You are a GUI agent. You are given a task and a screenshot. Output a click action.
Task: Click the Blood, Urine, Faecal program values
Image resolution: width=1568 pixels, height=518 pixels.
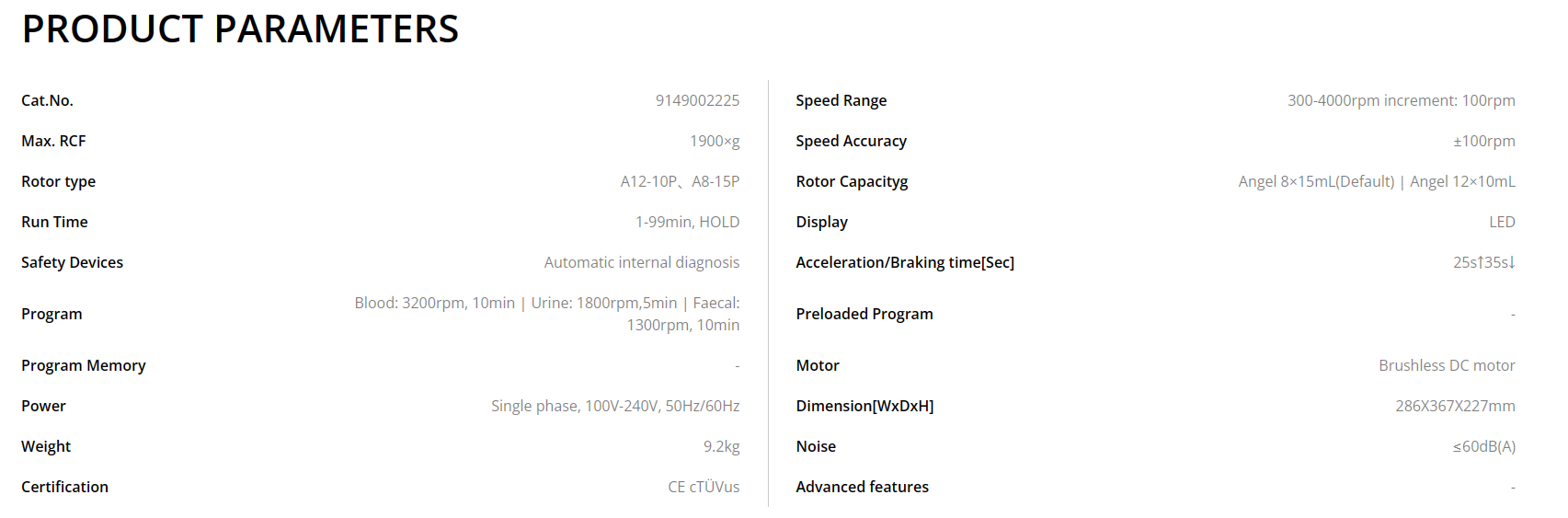[546, 314]
